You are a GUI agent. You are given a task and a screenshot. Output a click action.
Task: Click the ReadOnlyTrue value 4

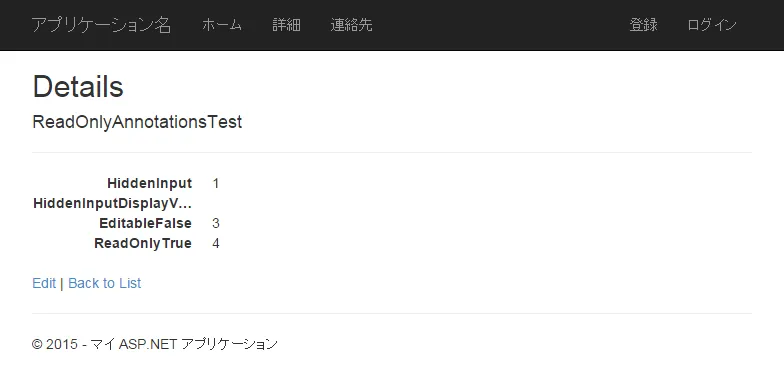216,243
